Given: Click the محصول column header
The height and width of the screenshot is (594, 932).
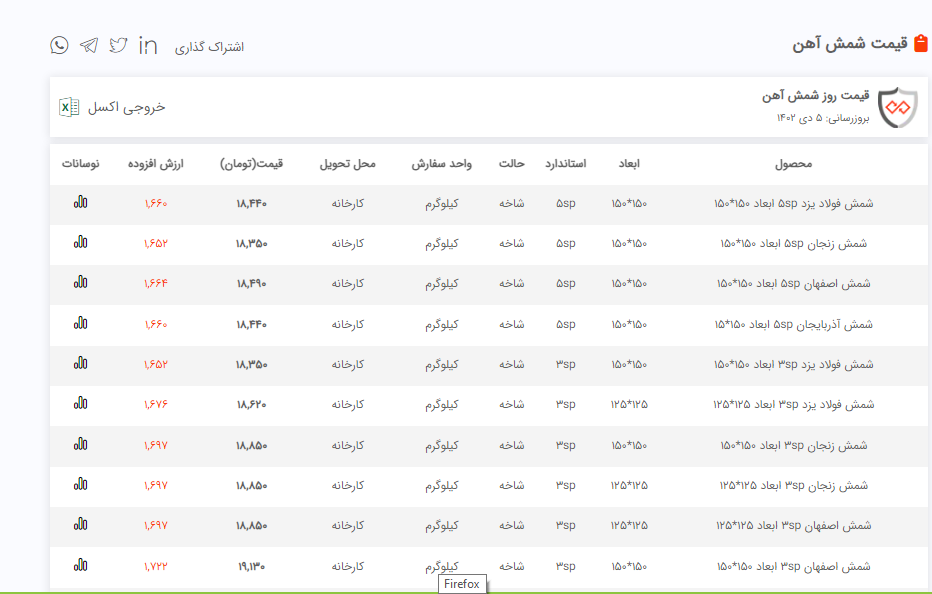Looking at the screenshot, I should 794,163.
